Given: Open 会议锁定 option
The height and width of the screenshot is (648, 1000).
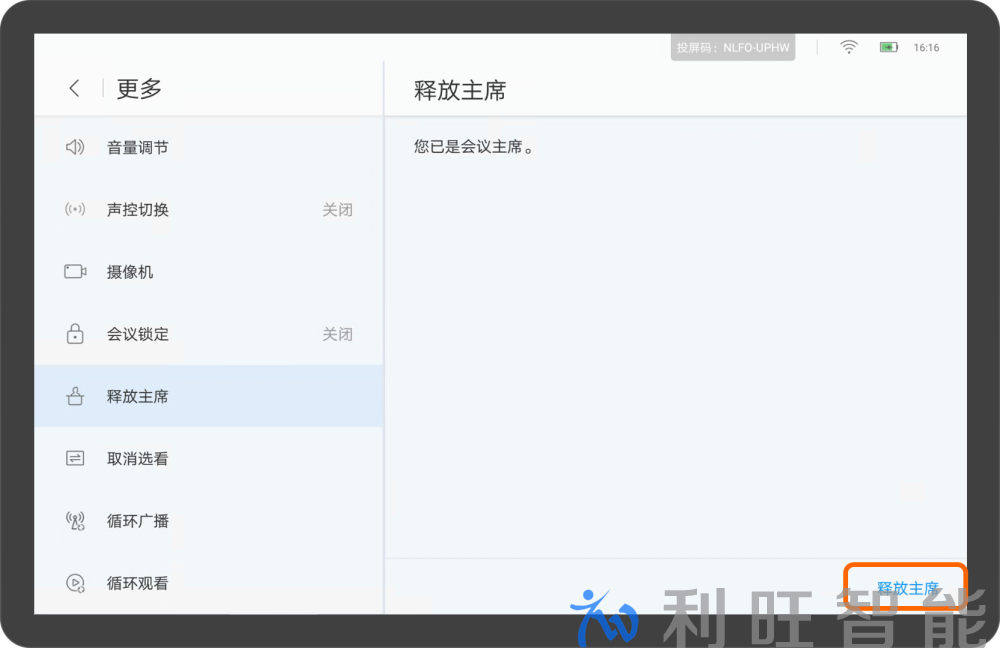Looking at the screenshot, I should point(209,334).
